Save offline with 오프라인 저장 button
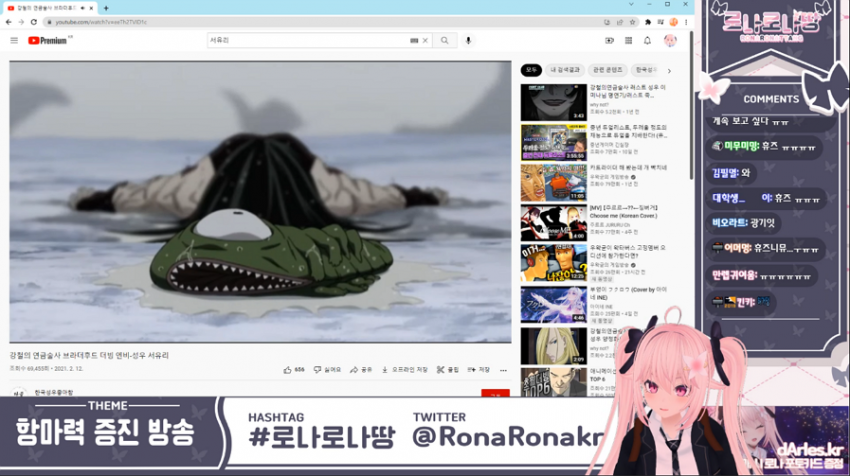Image resolution: width=850 pixels, height=476 pixels. point(404,370)
